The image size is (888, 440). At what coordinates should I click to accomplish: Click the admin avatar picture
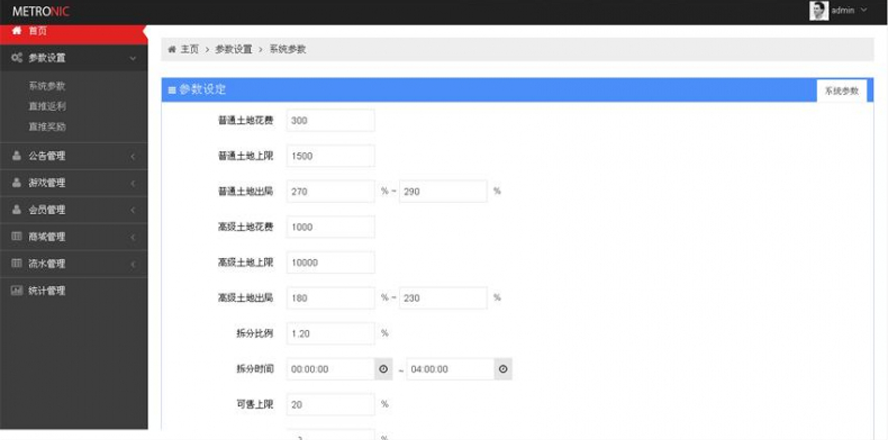(819, 11)
